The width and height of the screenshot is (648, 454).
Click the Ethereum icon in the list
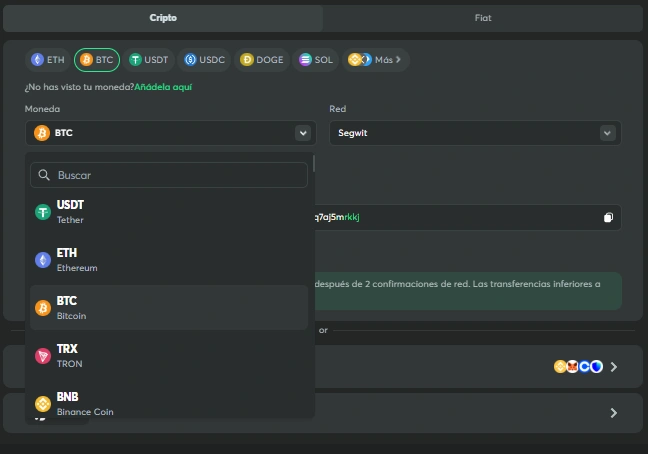pyautogui.click(x=43, y=260)
